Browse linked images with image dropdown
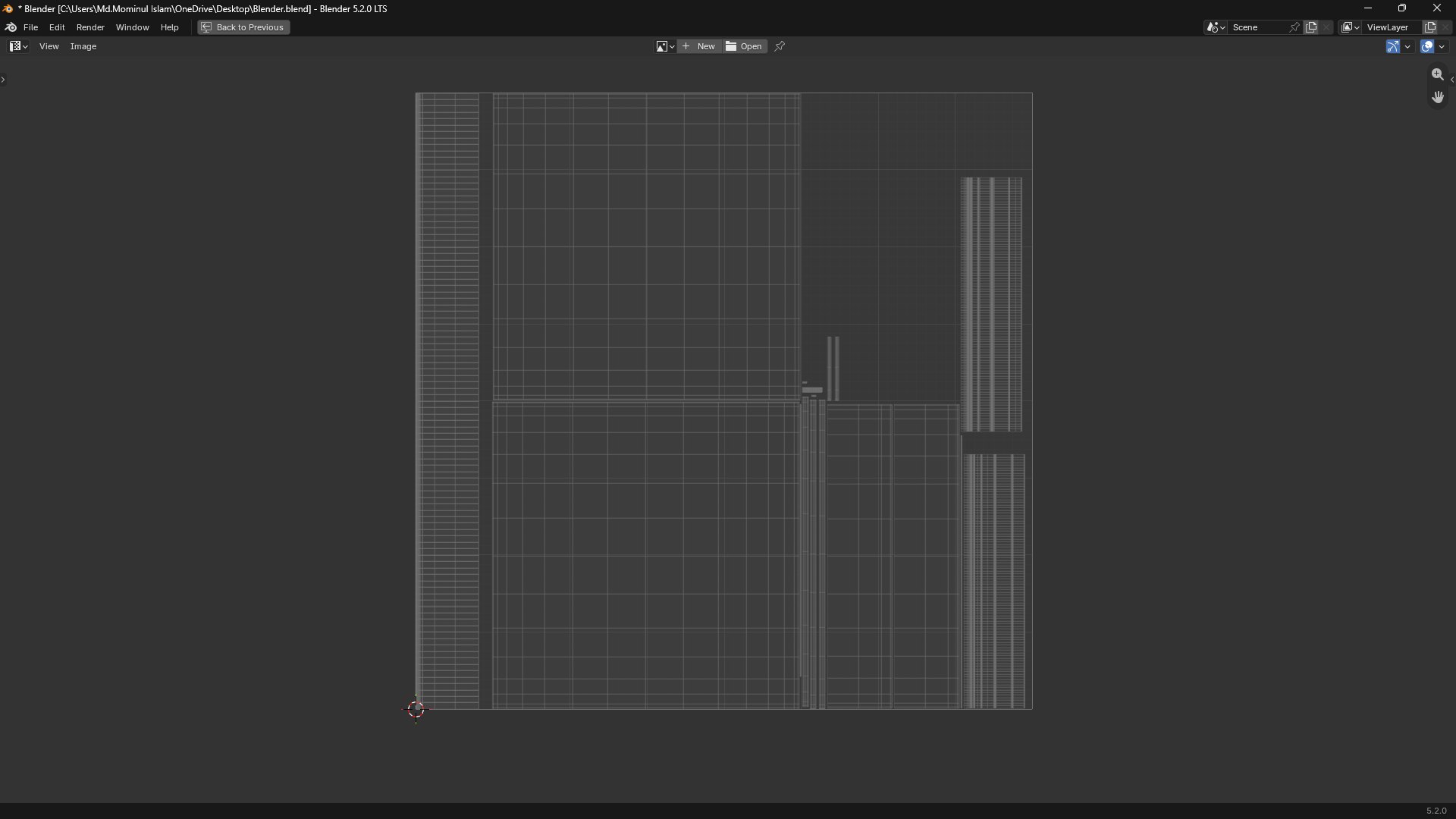The image size is (1456, 819). tap(665, 46)
